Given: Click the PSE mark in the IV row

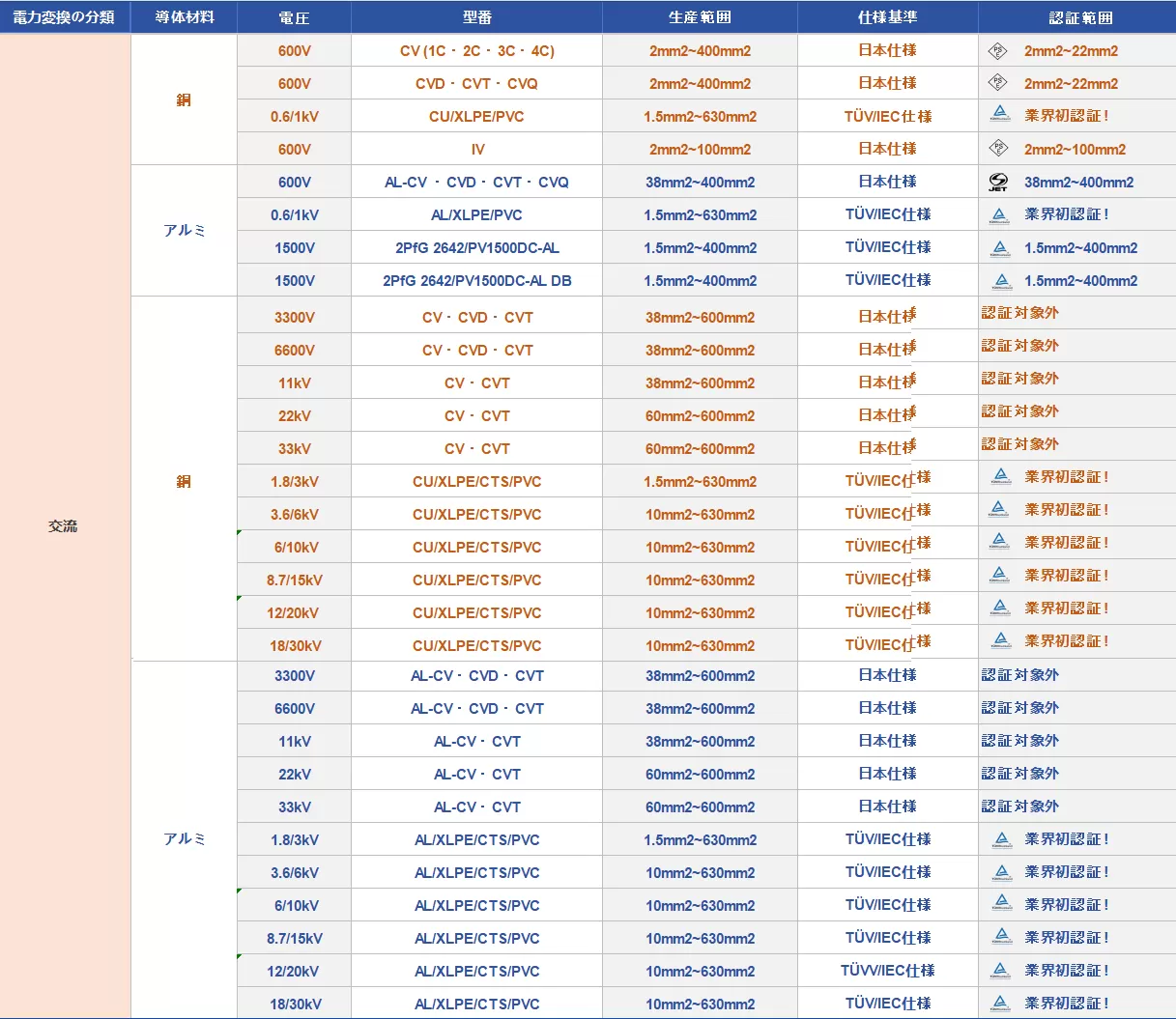Looking at the screenshot, I should click(998, 149).
